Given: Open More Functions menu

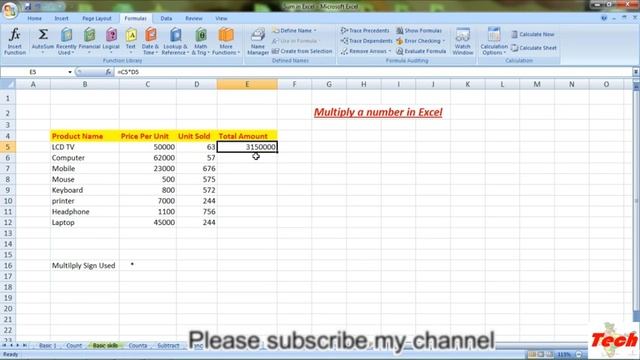Looking at the screenshot, I should (226, 41).
